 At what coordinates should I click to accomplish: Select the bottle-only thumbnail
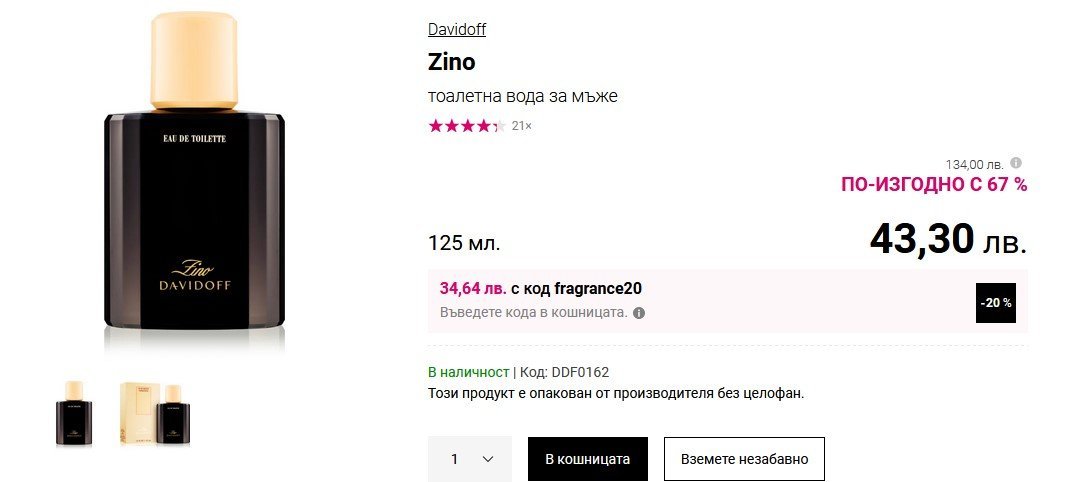point(74,413)
